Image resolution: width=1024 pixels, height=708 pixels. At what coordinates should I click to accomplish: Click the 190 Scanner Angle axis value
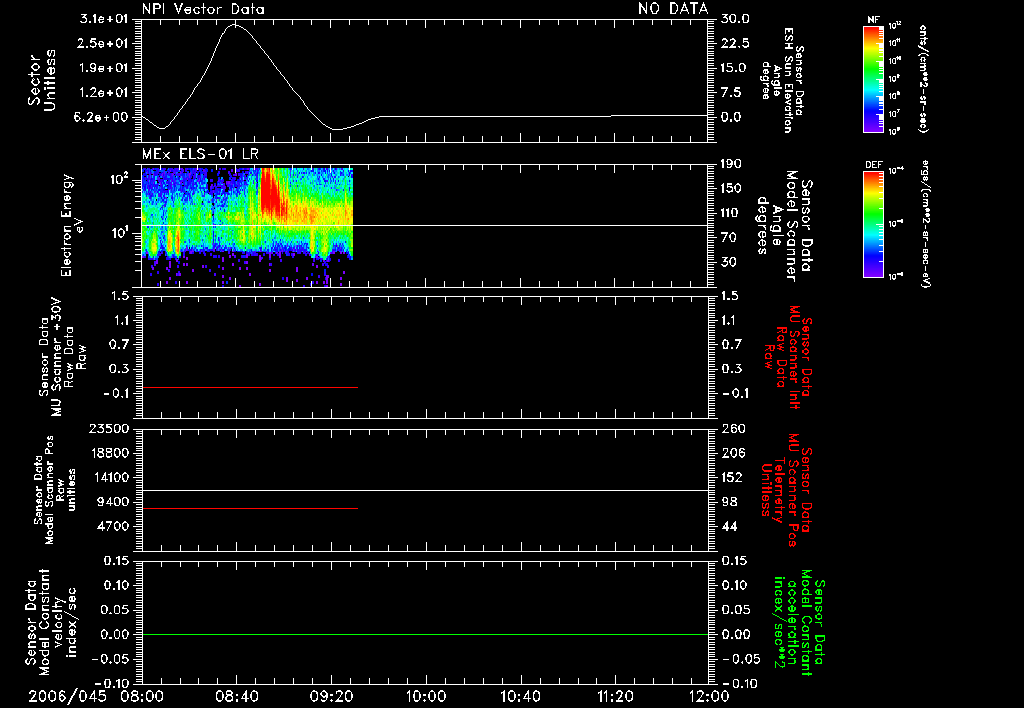[x=732, y=164]
